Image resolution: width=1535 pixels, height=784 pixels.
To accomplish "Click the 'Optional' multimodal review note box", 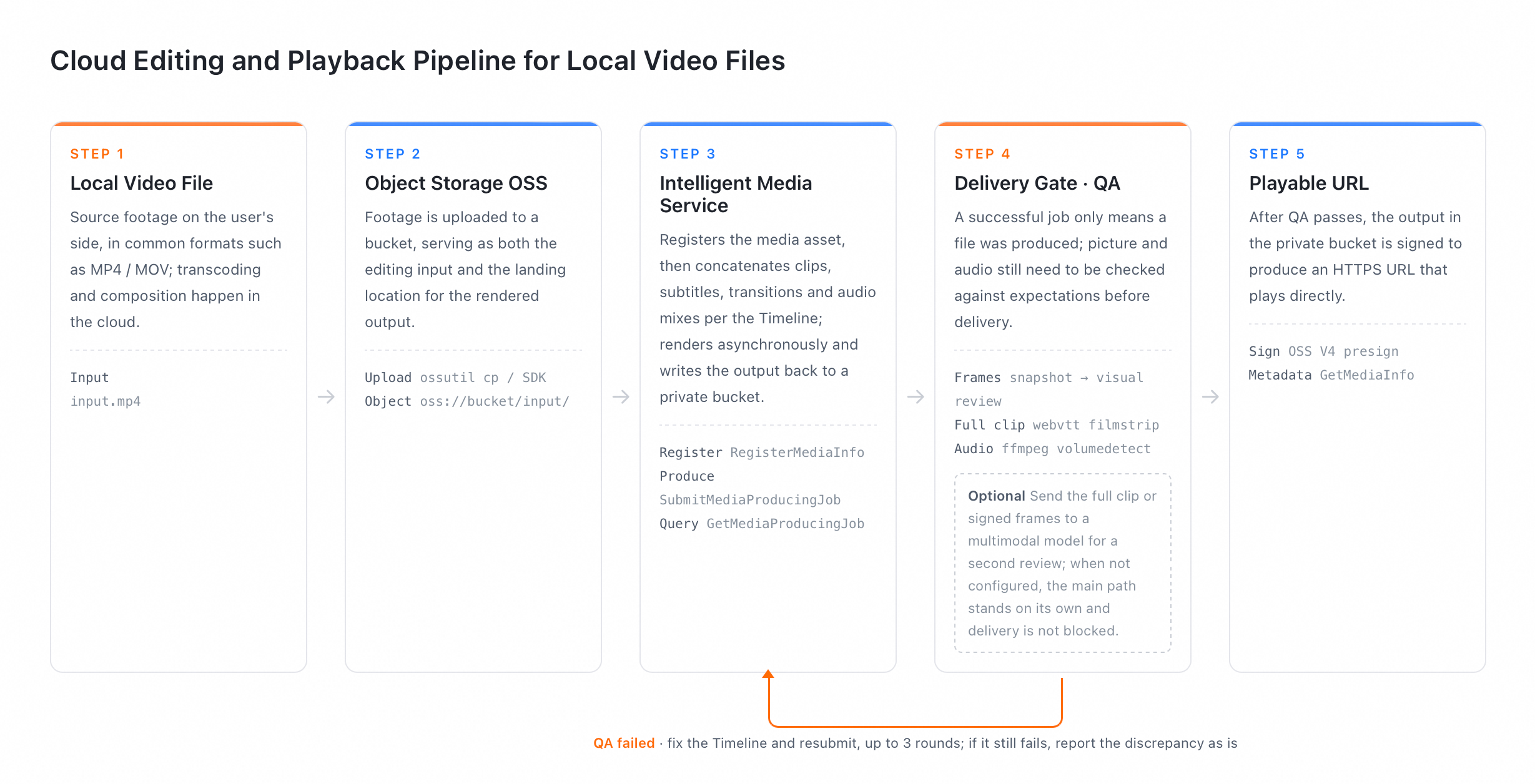I will click(1062, 563).
